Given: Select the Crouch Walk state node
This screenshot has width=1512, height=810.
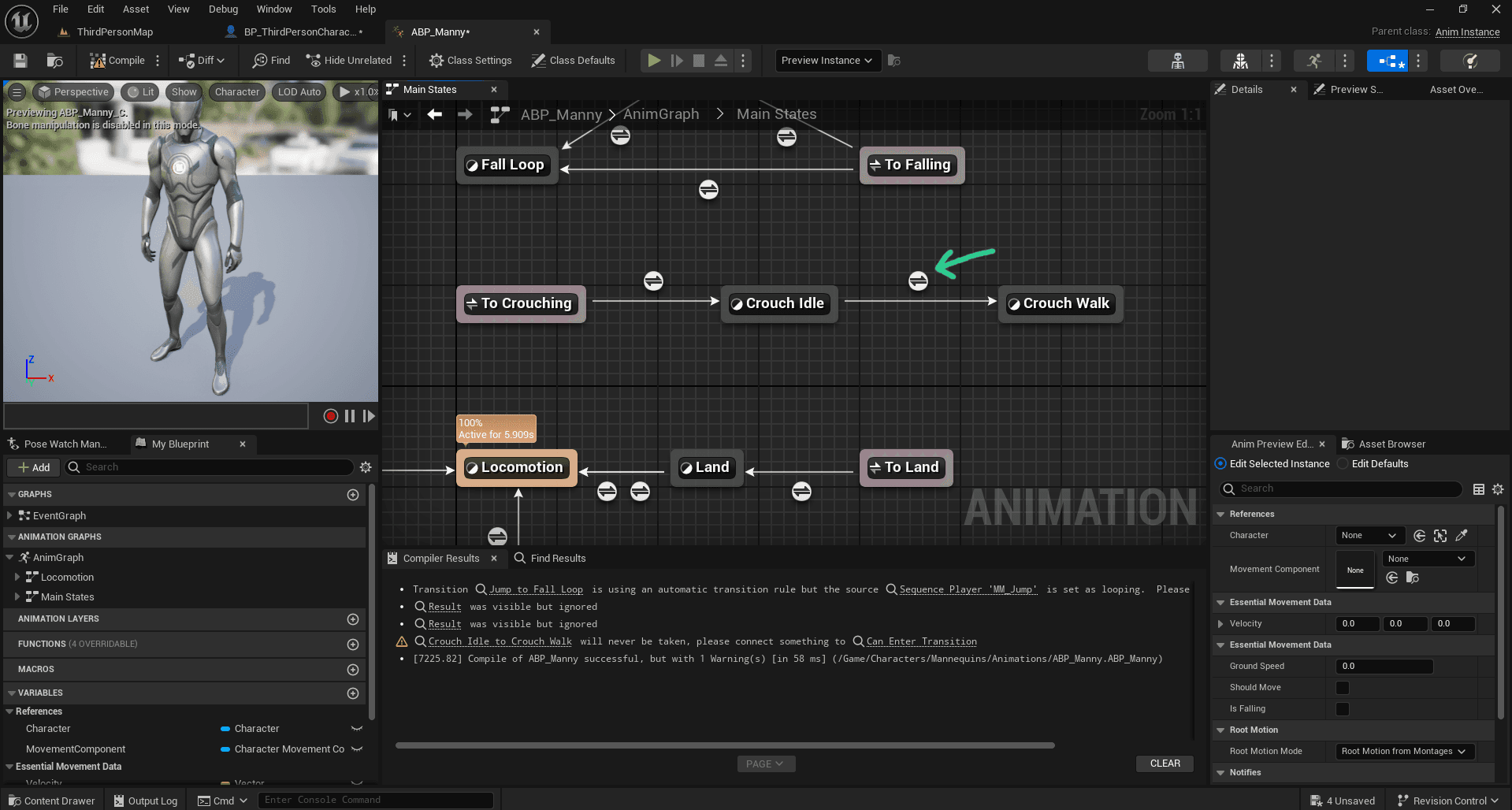Looking at the screenshot, I should tap(1060, 303).
